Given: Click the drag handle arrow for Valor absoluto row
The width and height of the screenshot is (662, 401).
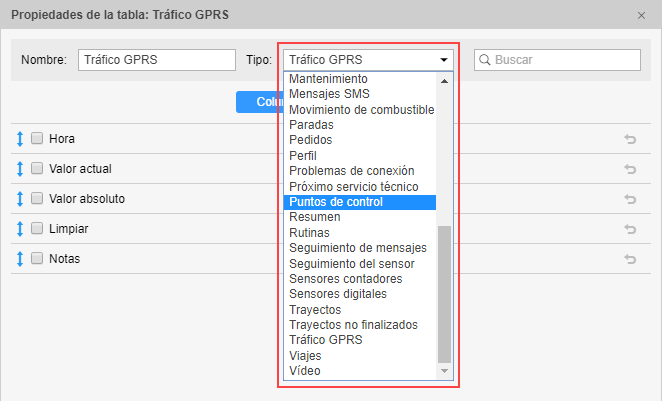Looking at the screenshot, I should tap(20, 199).
